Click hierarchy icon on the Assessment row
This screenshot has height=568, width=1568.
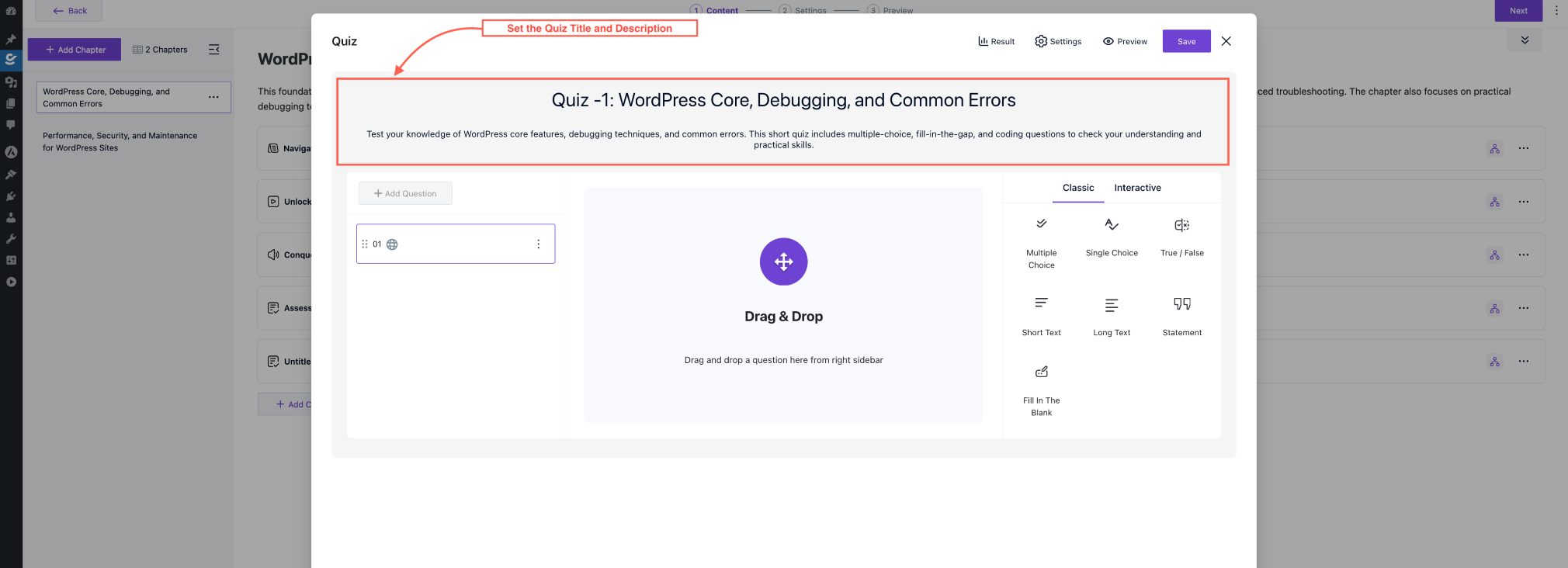click(x=1494, y=308)
